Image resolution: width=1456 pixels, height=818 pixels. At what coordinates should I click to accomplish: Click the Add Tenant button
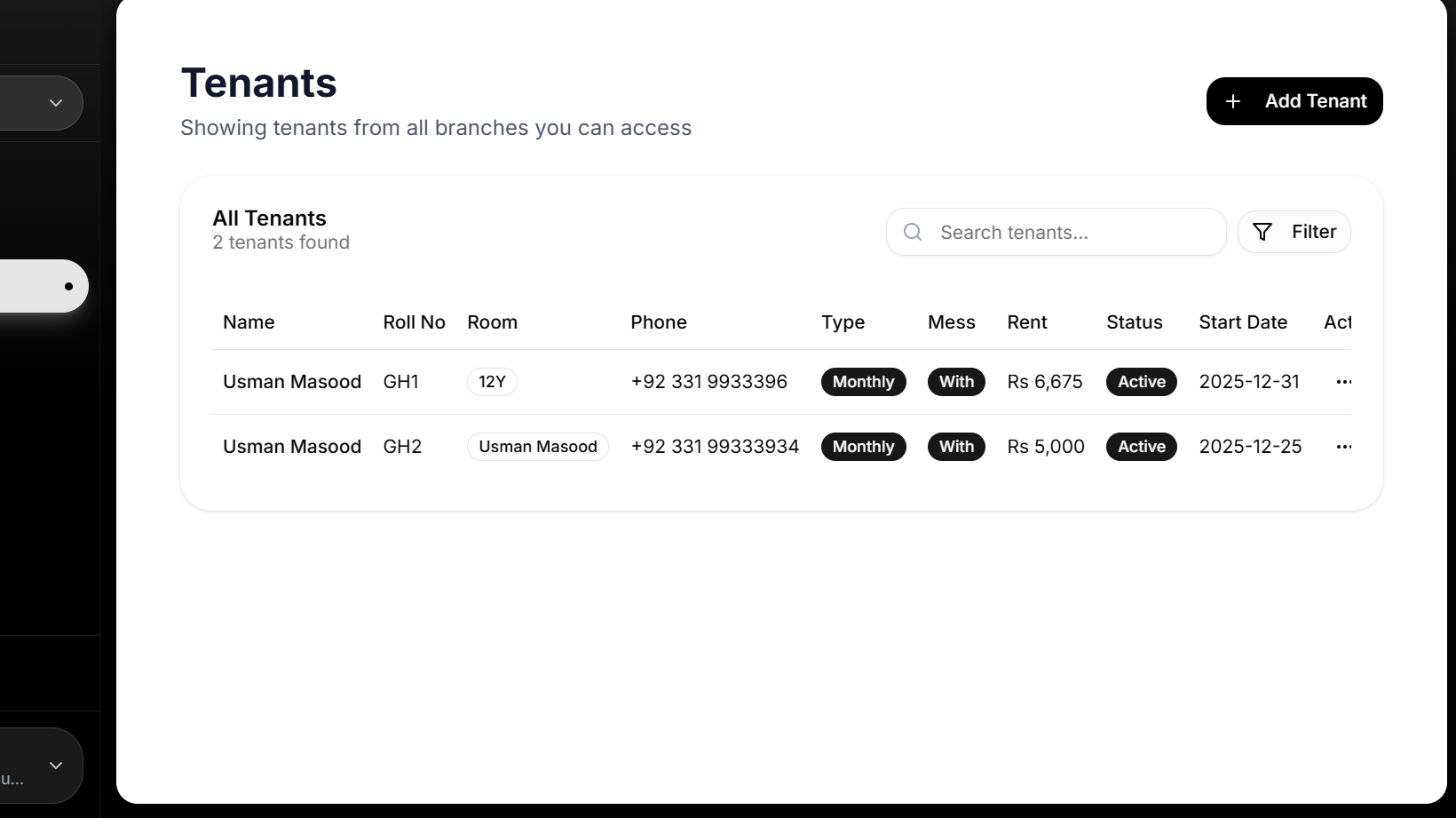pyautogui.click(x=1294, y=101)
